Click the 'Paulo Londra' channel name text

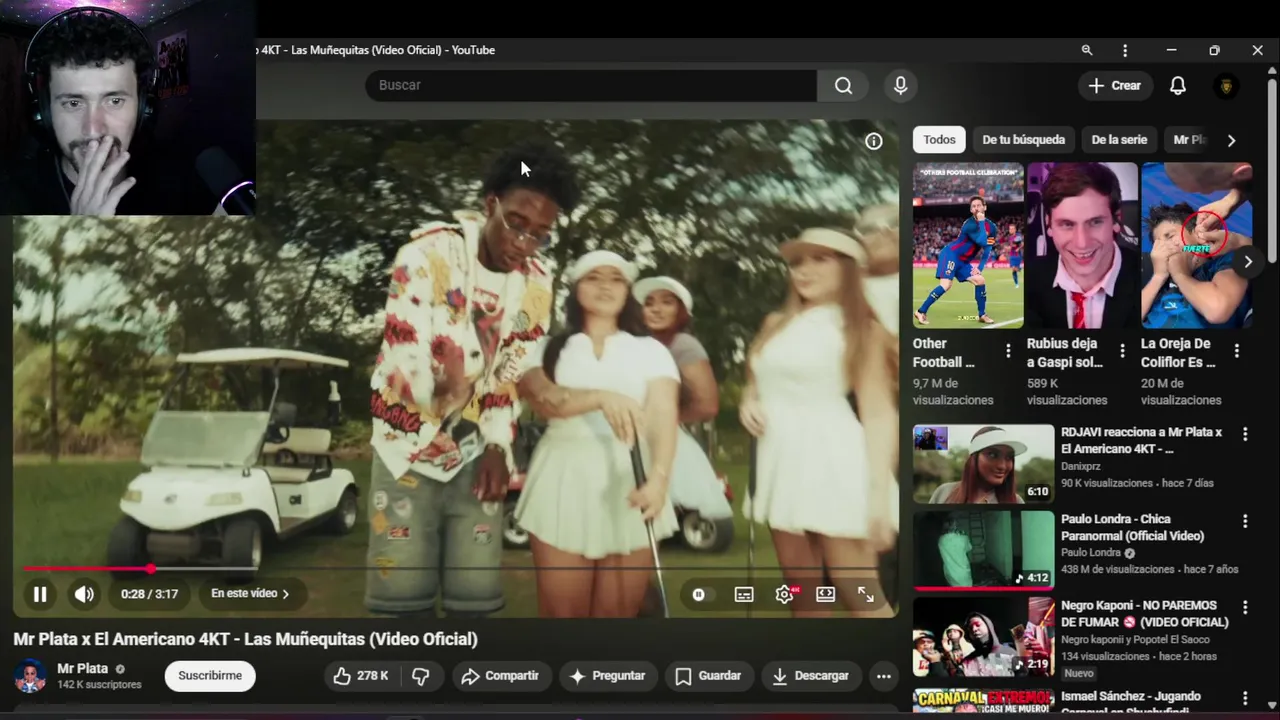tap(1091, 553)
